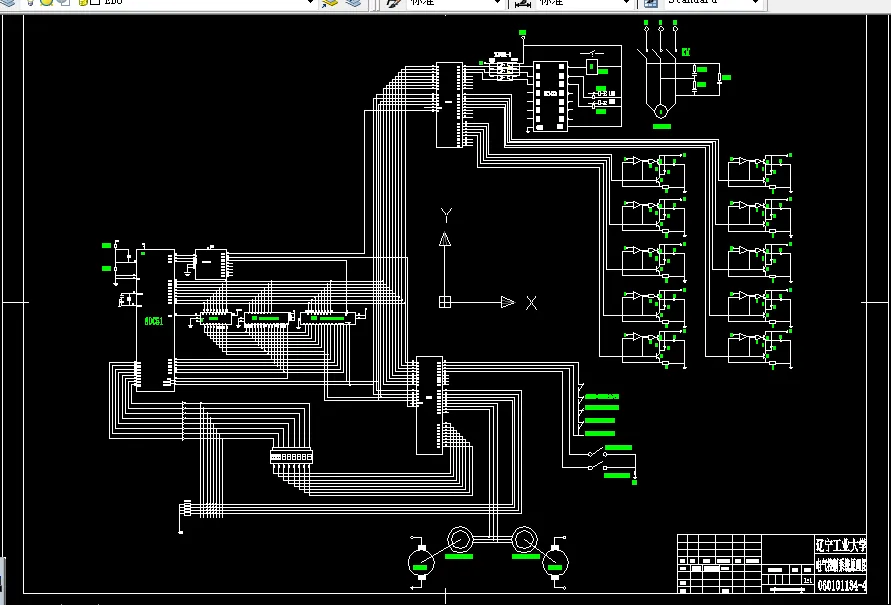Select the right DC motor symbol

point(555,562)
